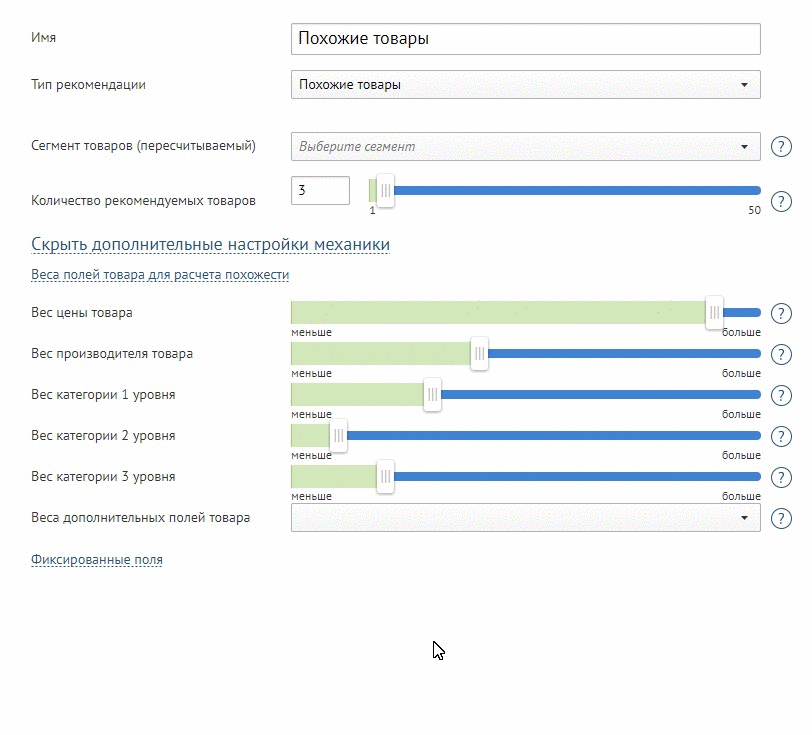Toggle Веса полей товара для расчета похожести
The width and height of the screenshot is (812, 735).
160,275
